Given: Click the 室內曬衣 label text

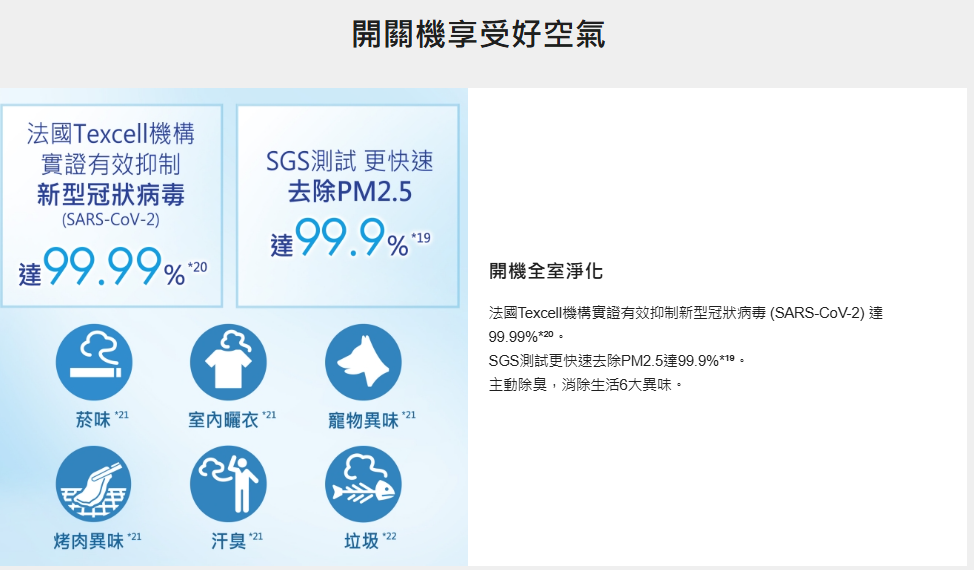Looking at the screenshot, I should (x=223, y=420).
